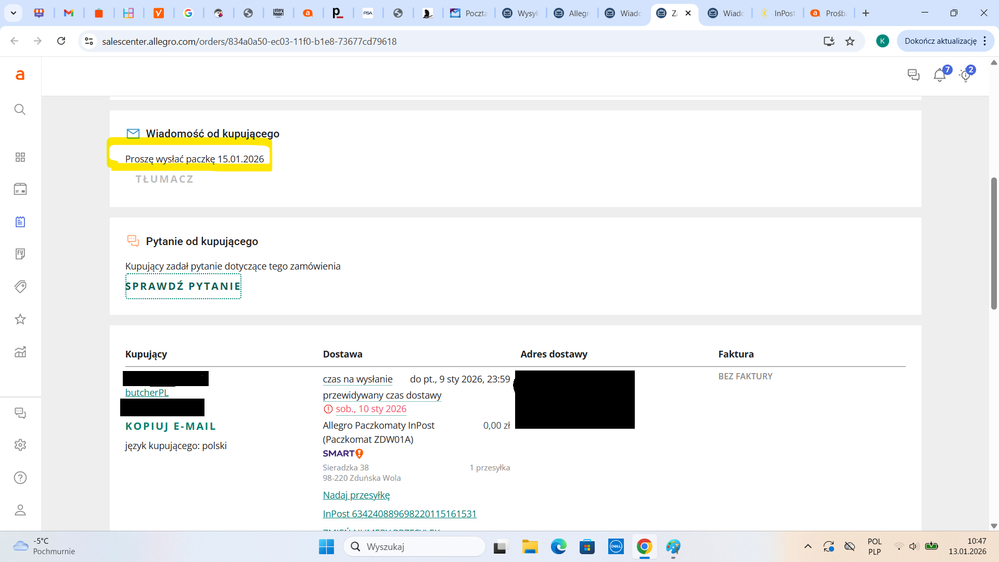Click the Allegro logo in the sidebar

[20, 75]
